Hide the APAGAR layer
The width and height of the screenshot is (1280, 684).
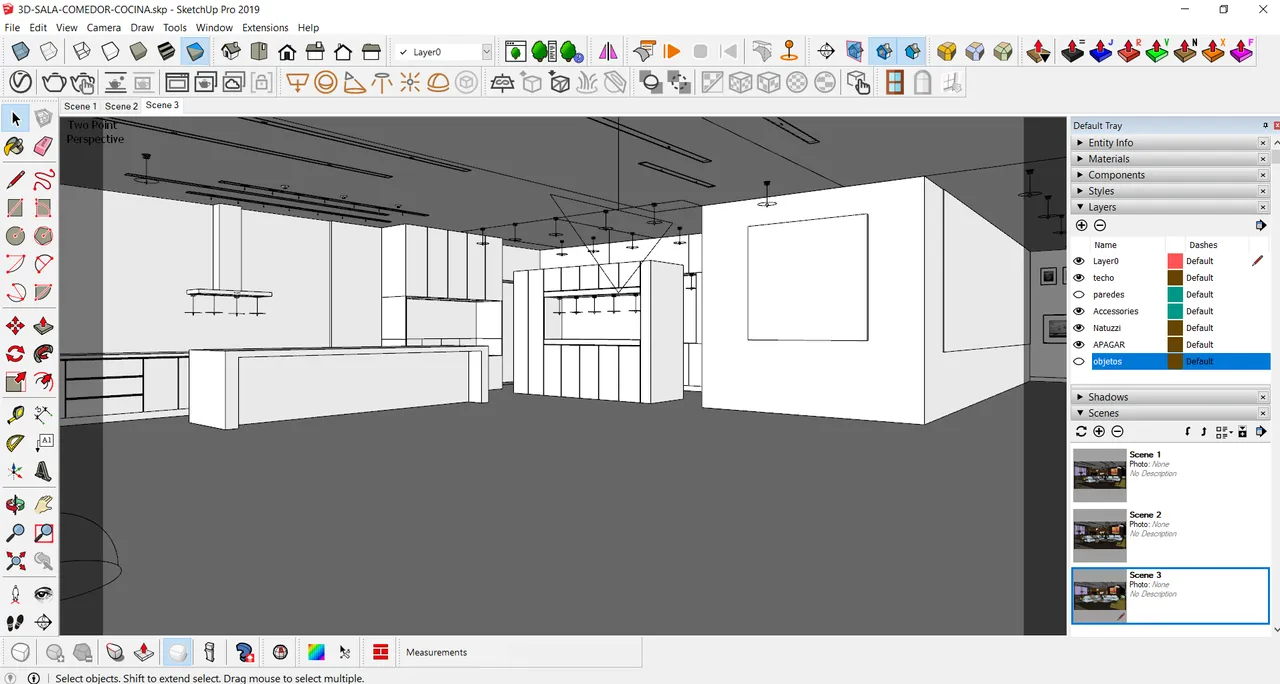[1079, 345]
